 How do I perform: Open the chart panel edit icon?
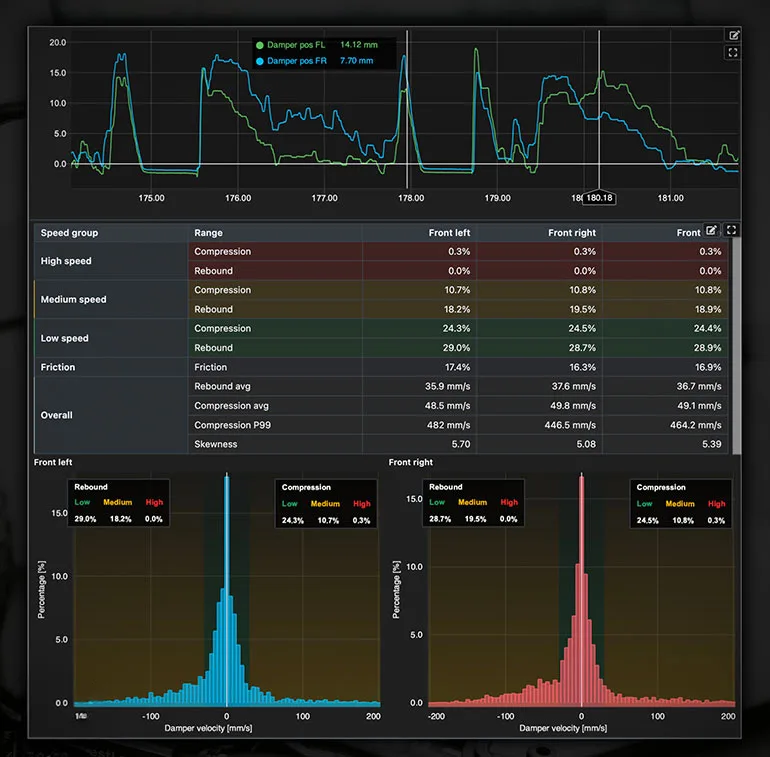click(x=734, y=35)
